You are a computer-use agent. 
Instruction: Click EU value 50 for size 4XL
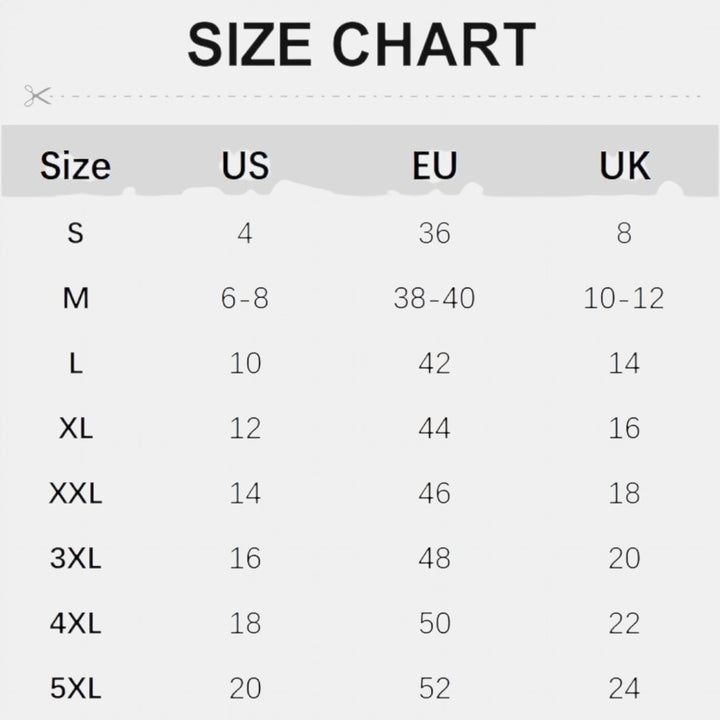434,624
